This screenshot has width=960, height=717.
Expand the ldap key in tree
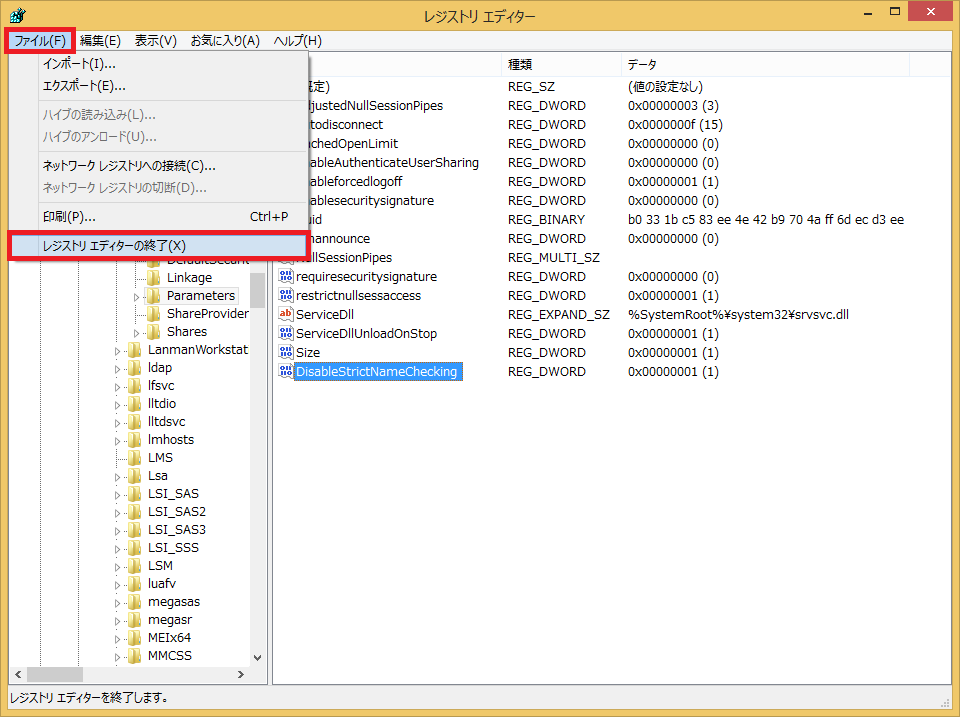(x=118, y=368)
